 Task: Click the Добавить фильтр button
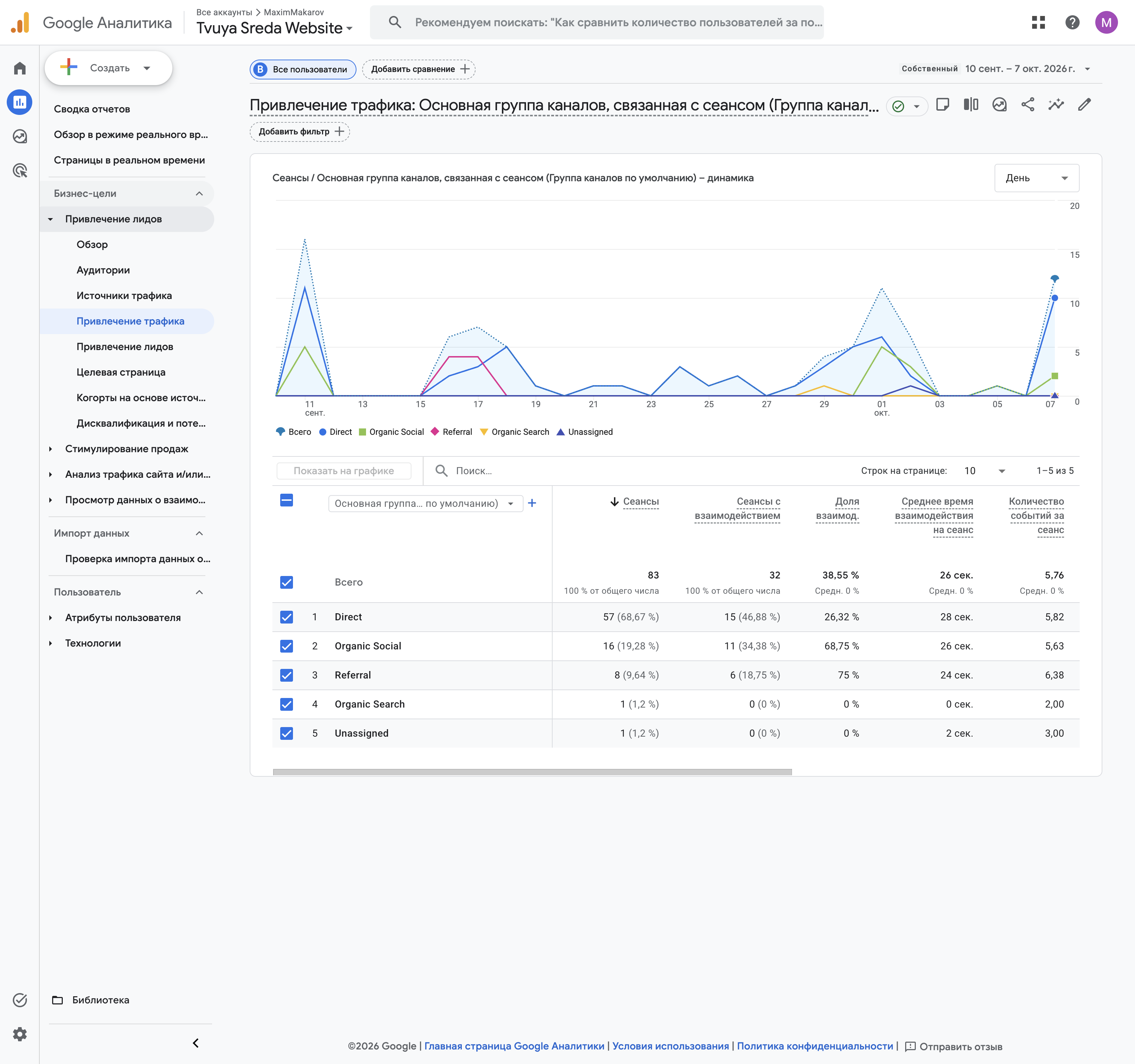pos(300,131)
